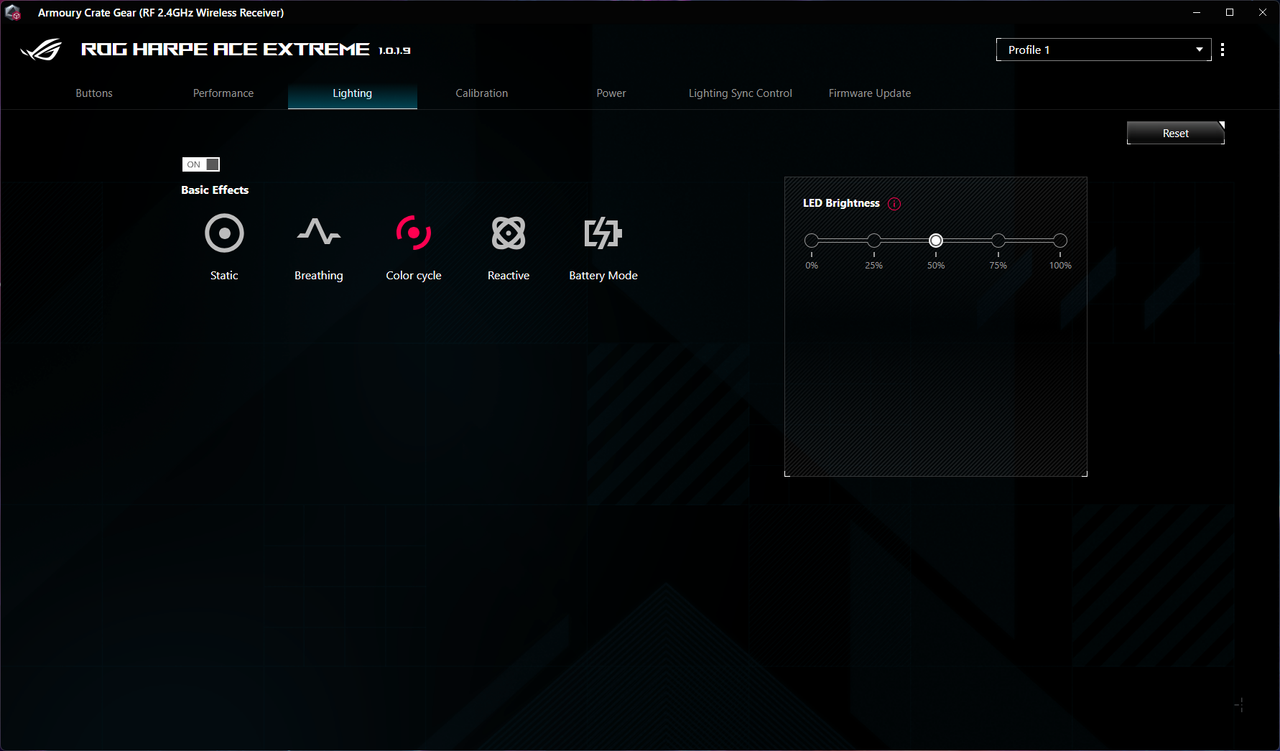The height and width of the screenshot is (751, 1280).
Task: Click the firmware version 1.0.1.9 text
Action: pos(395,50)
